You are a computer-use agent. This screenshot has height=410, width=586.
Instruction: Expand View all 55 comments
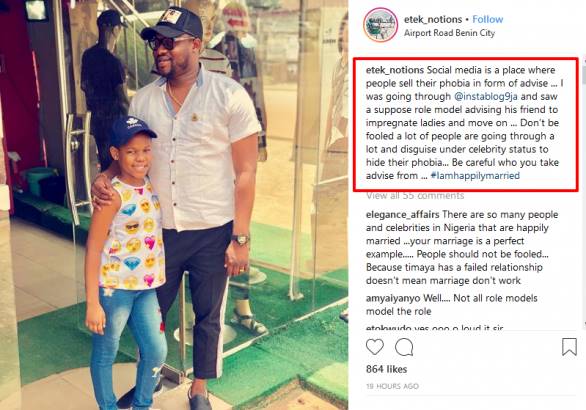[415, 195]
